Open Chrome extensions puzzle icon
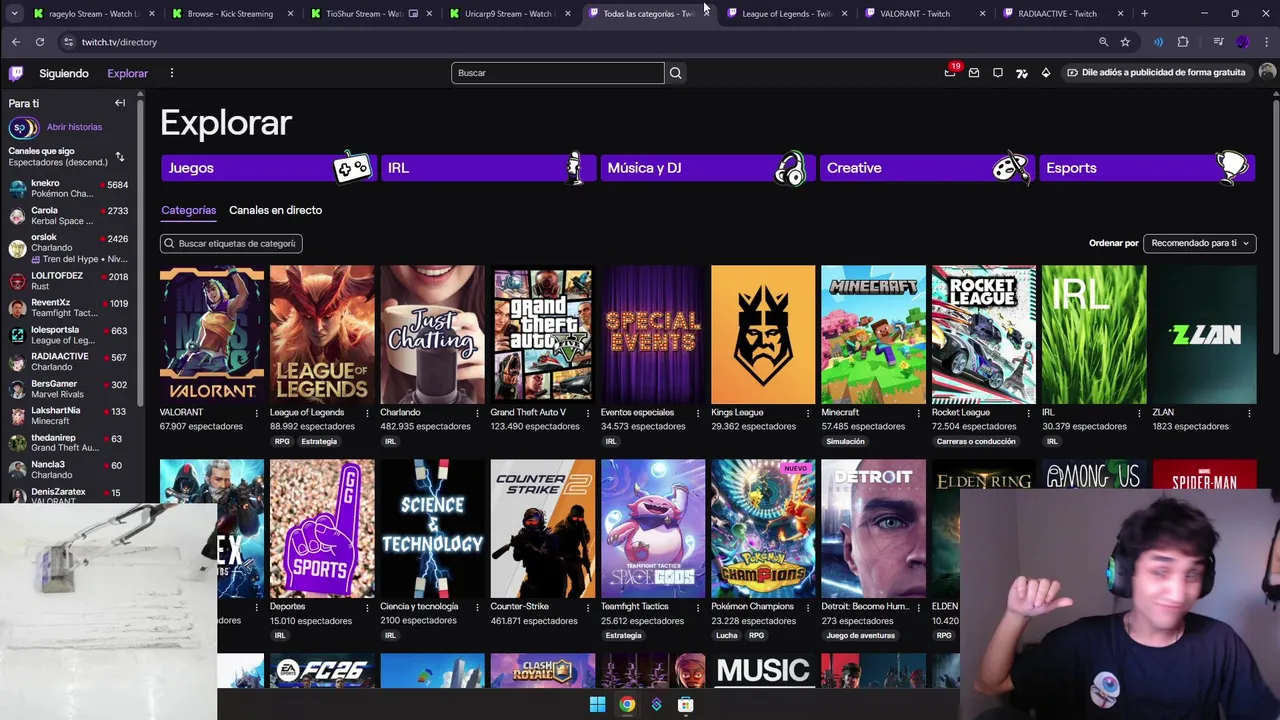The height and width of the screenshot is (720, 1280). point(1183,42)
